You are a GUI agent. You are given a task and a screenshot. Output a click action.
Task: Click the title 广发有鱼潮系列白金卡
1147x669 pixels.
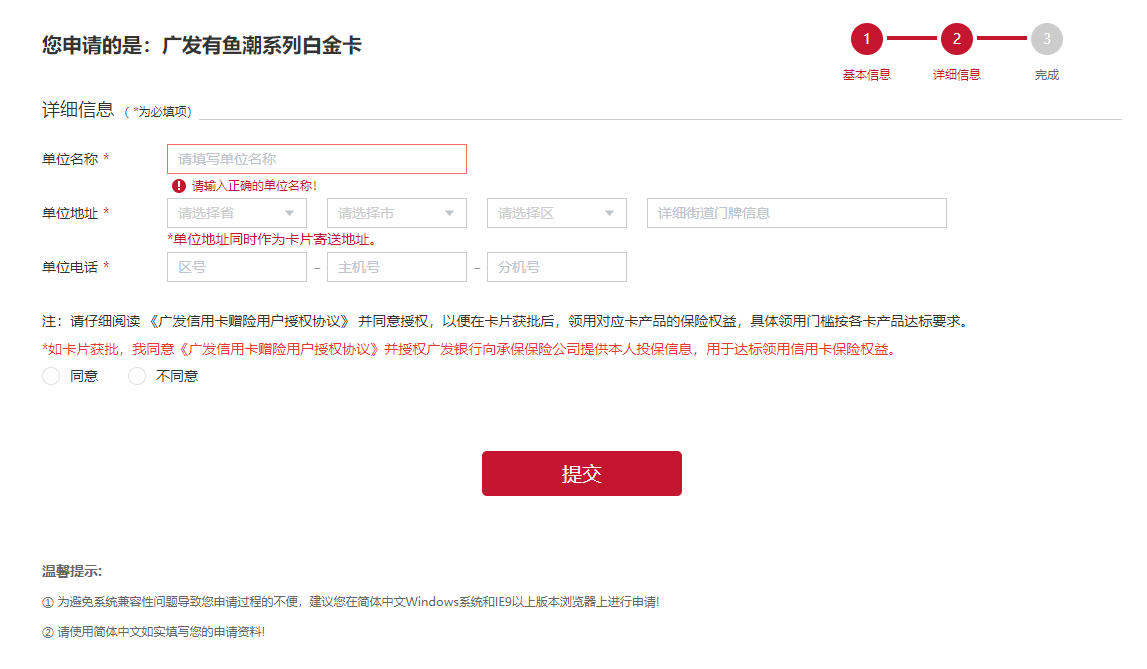pos(262,45)
